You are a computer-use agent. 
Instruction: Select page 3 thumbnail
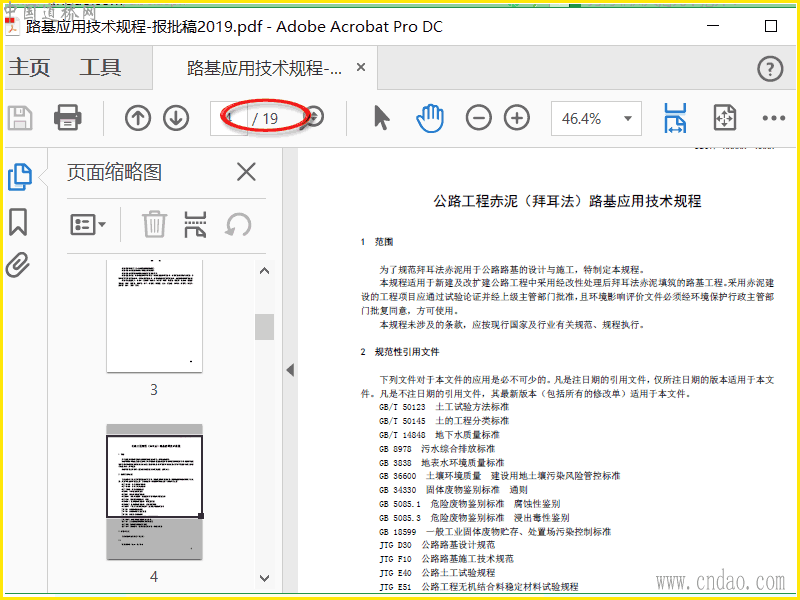[154, 315]
